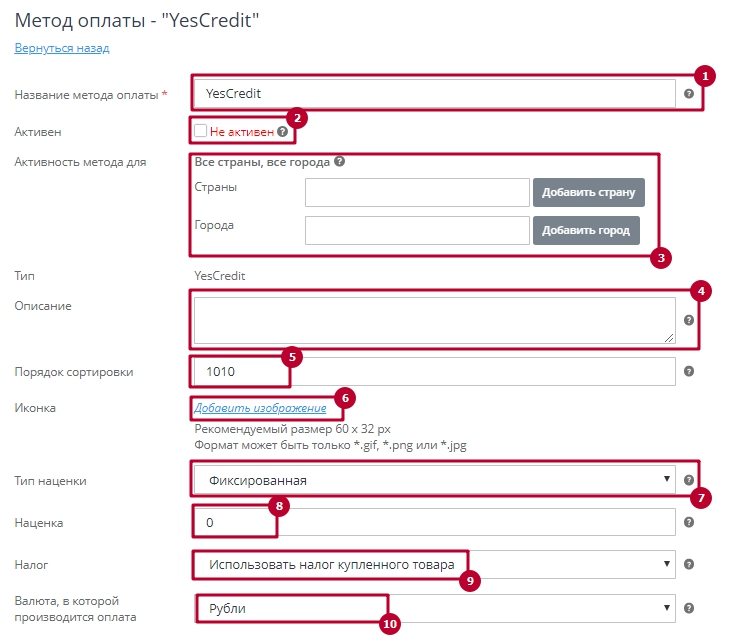Focus the Города input field
Screen dimensions: 740x636
point(416,230)
